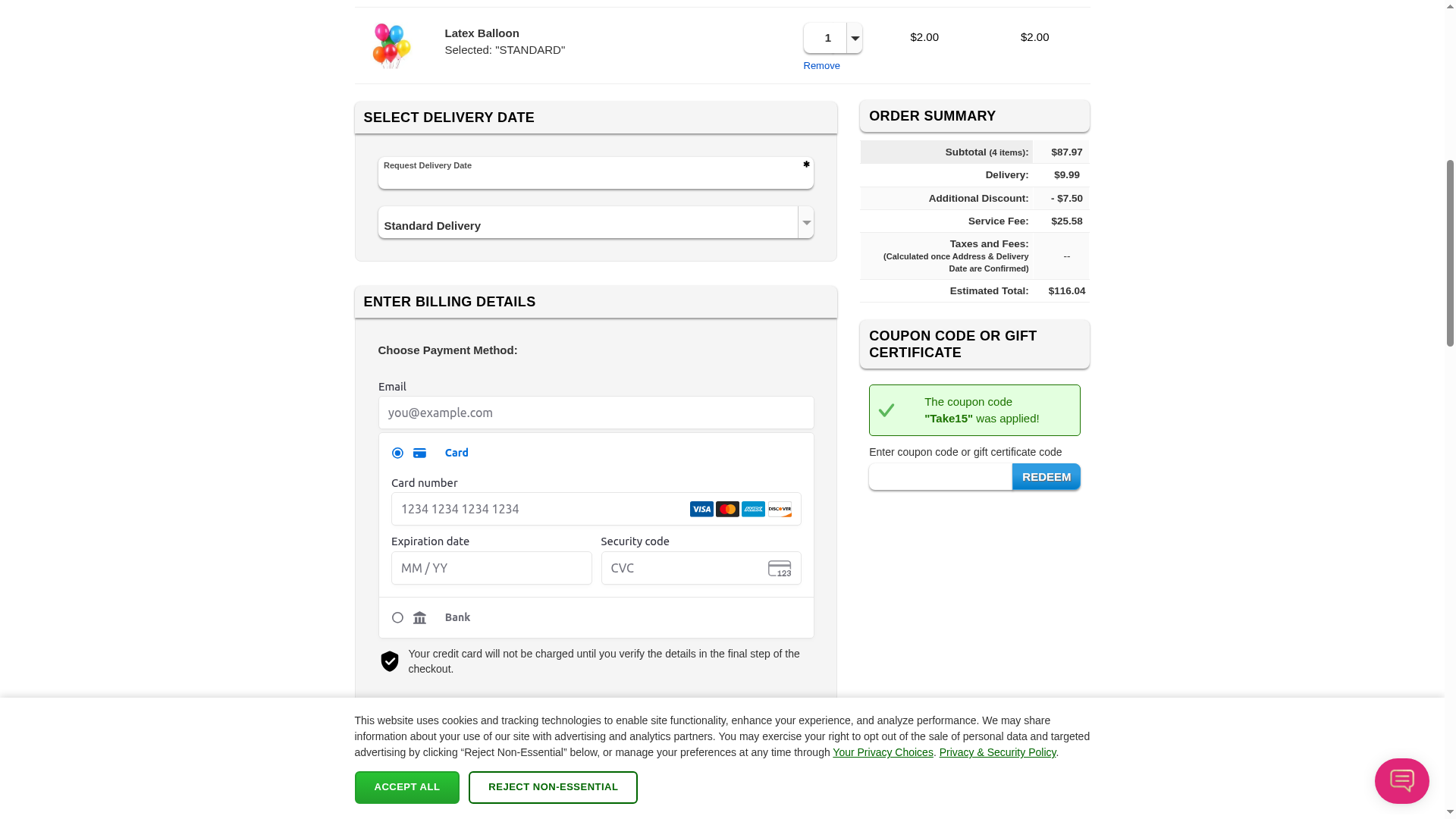Image resolution: width=1456 pixels, height=819 pixels.
Task: Open the Latex Balloon quantity dropdown
Action: click(x=855, y=38)
